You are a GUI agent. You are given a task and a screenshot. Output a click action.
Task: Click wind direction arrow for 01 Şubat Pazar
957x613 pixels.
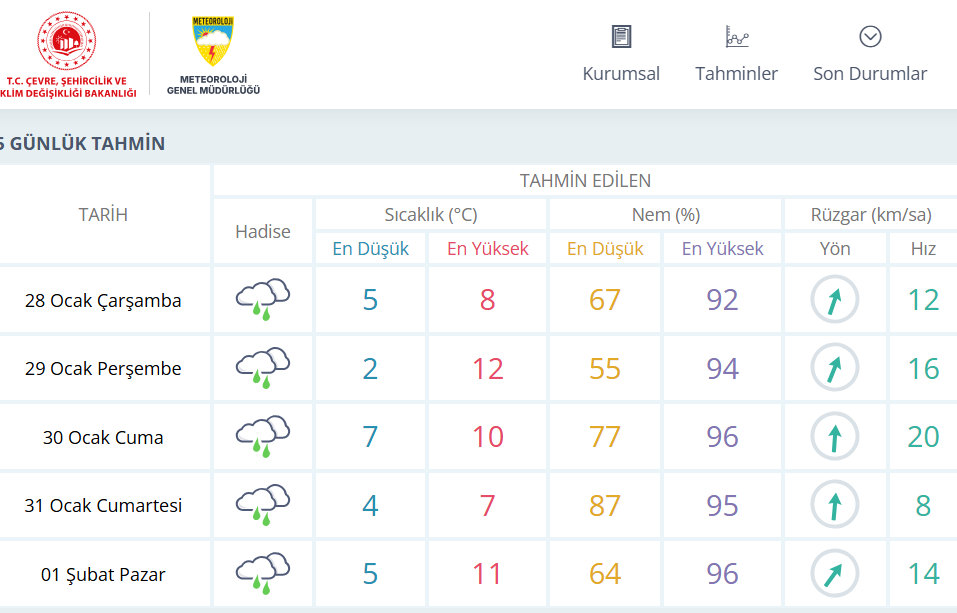[834, 574]
